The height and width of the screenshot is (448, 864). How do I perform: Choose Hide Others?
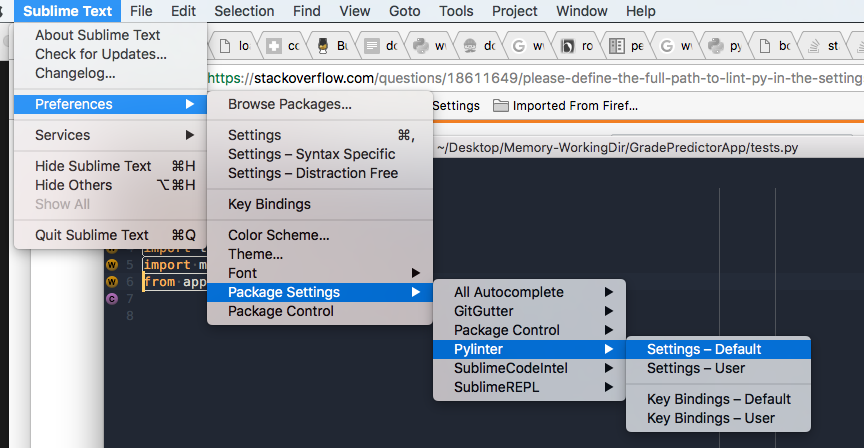pyautogui.click(x=110, y=185)
